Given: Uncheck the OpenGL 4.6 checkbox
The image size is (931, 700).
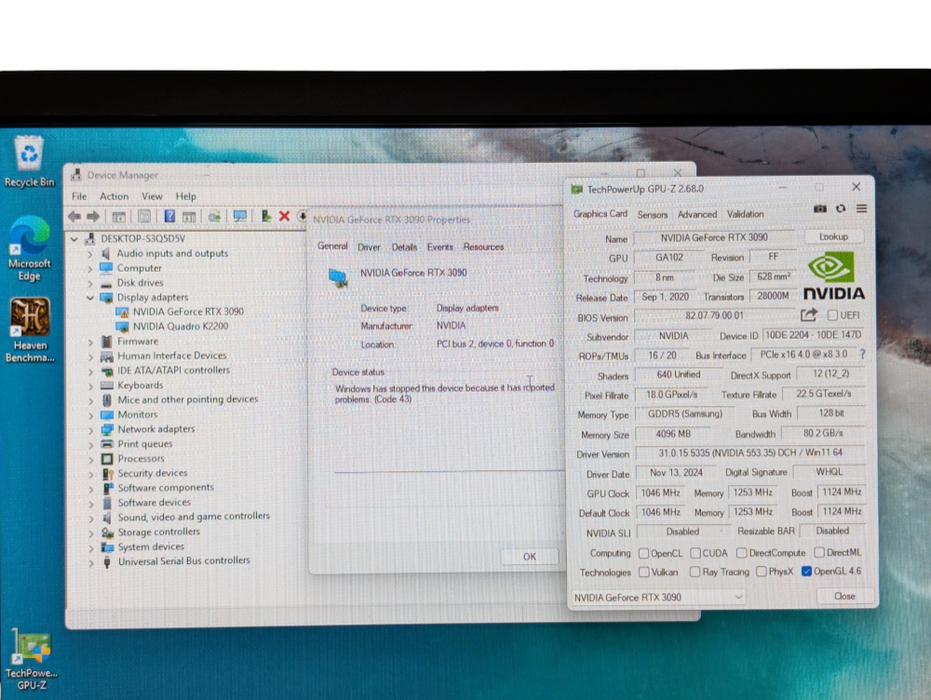Looking at the screenshot, I should 806,571.
